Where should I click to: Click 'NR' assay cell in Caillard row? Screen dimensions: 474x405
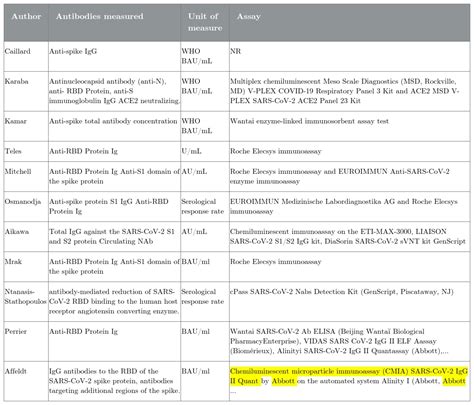[350, 56]
